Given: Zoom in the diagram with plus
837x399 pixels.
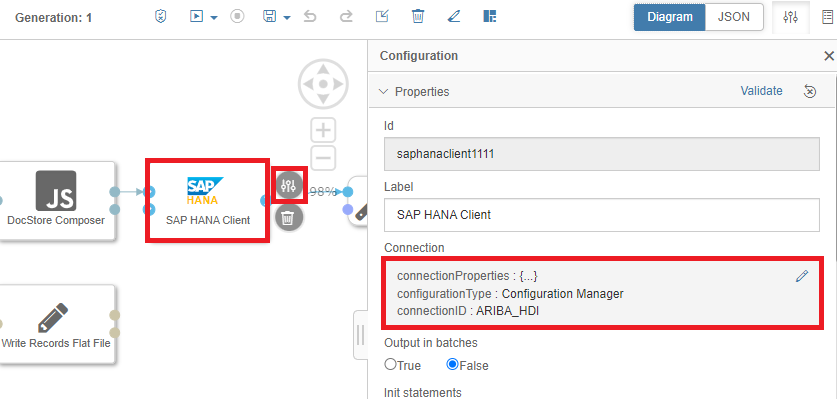Looking at the screenshot, I should 323,130.
